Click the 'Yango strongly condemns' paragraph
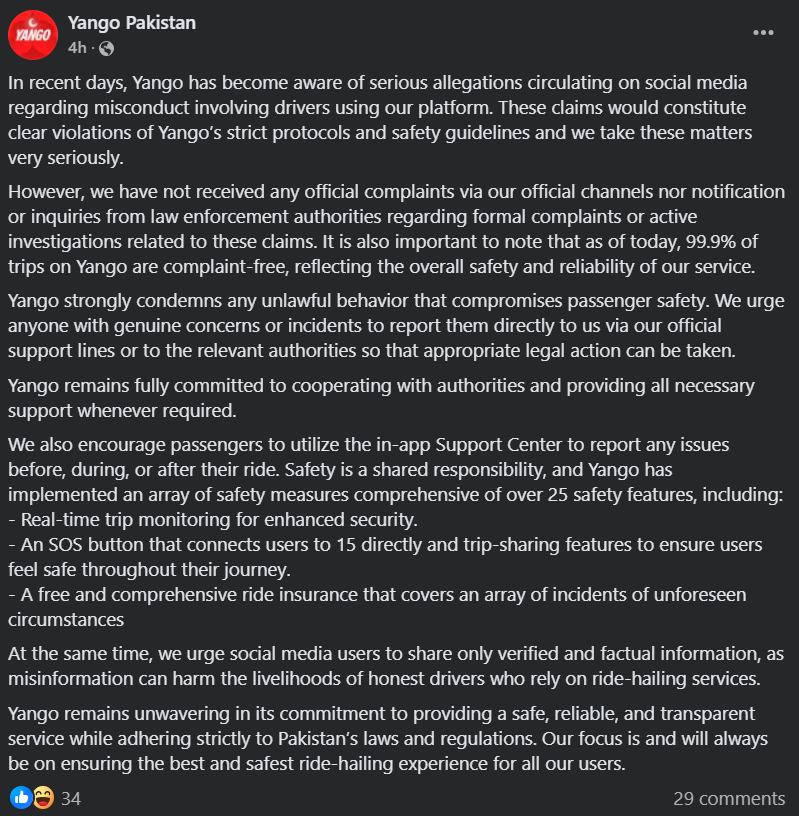Viewport: 799px width, 816px height. [396, 326]
